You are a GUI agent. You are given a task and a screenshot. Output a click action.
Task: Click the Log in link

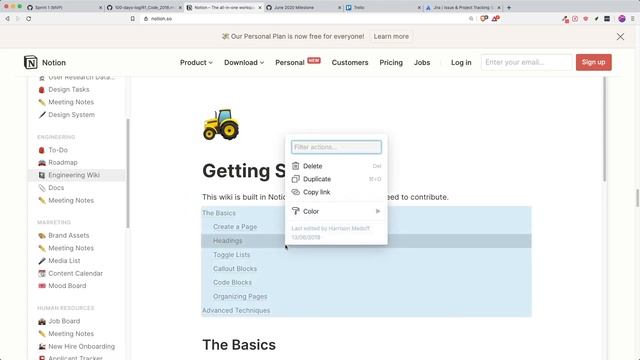coord(461,62)
